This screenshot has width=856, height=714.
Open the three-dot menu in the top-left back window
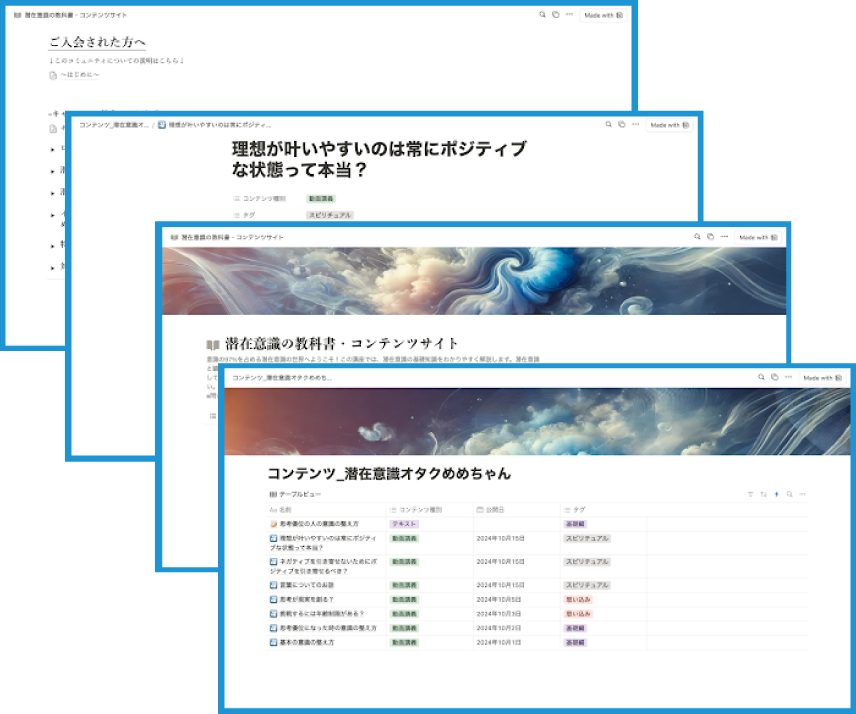pyautogui.click(x=569, y=15)
